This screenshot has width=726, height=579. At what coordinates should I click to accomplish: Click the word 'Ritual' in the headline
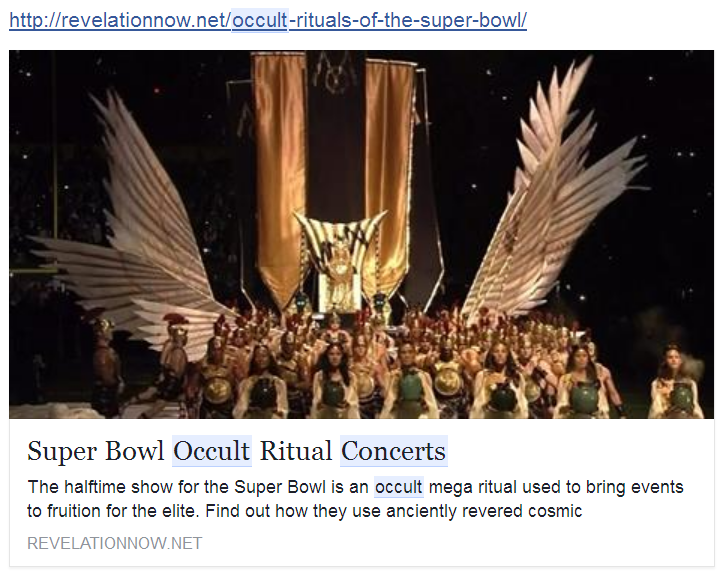296,450
